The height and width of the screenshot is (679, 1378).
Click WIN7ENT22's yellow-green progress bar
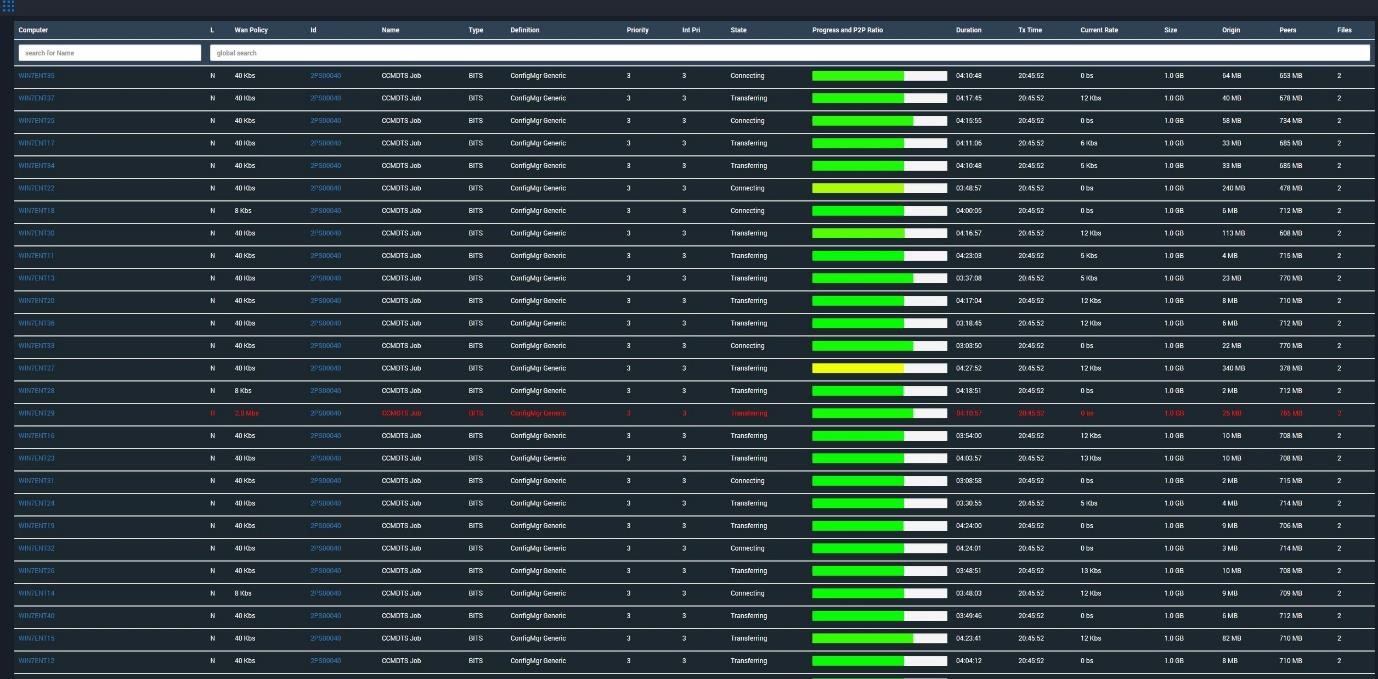pyautogui.click(x=858, y=188)
